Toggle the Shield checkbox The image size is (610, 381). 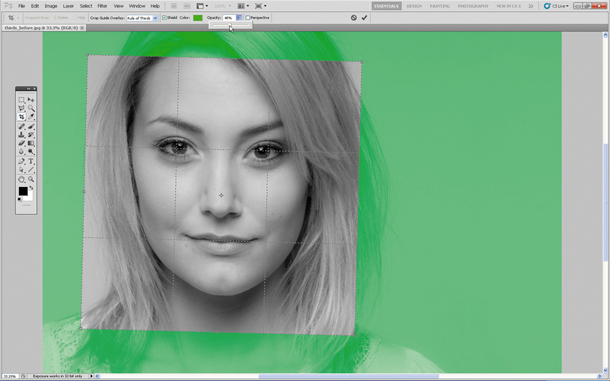click(x=164, y=18)
